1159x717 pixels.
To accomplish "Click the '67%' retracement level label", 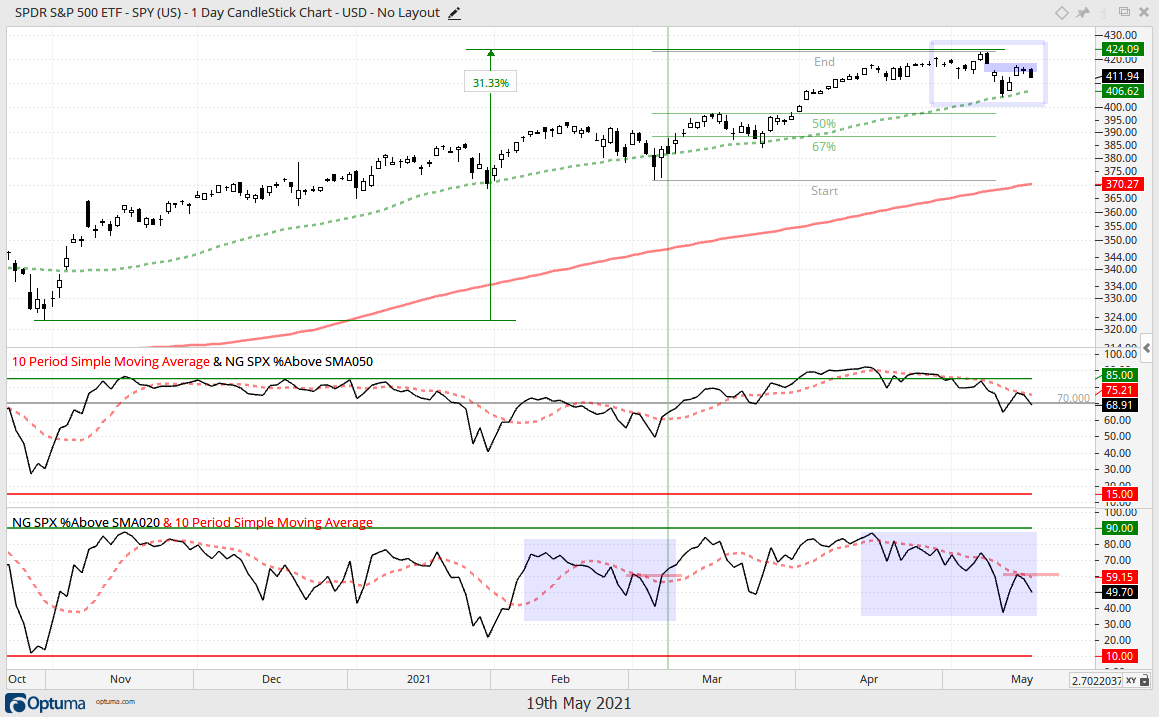I will [823, 146].
